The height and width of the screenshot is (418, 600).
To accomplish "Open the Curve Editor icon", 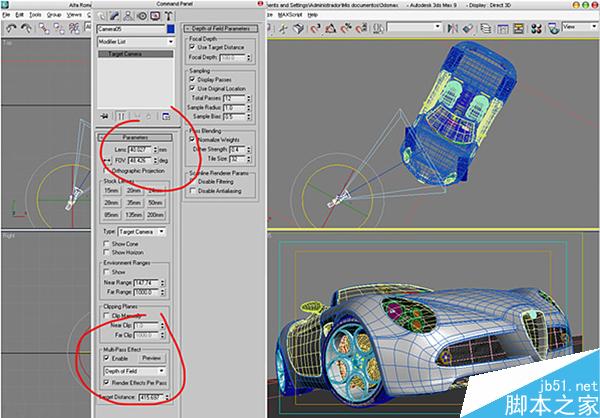I will pos(503,29).
